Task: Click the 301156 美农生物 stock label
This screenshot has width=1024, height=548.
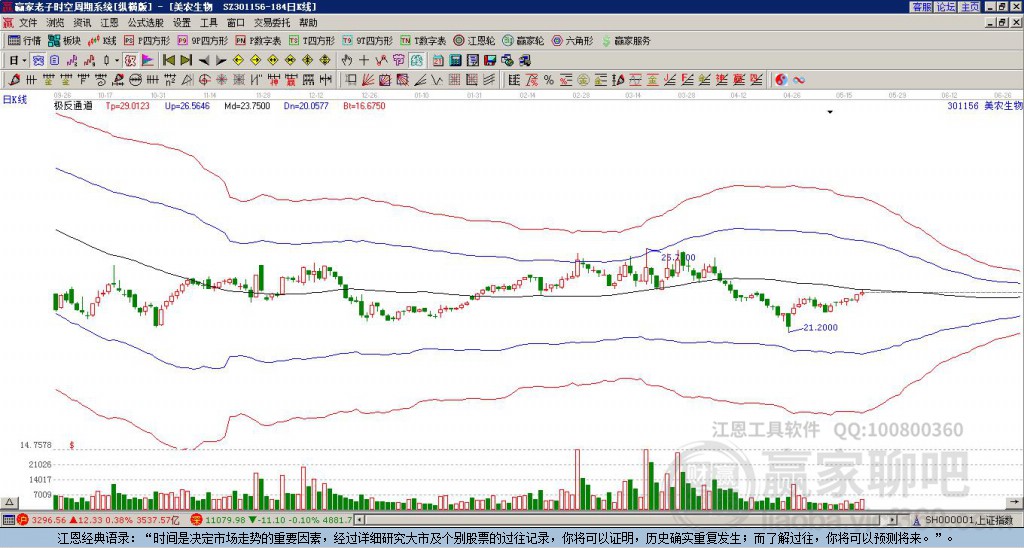Action: point(984,105)
